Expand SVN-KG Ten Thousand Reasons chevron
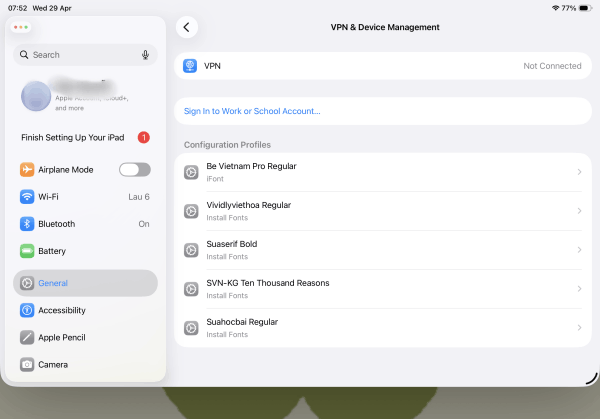 pyautogui.click(x=579, y=289)
